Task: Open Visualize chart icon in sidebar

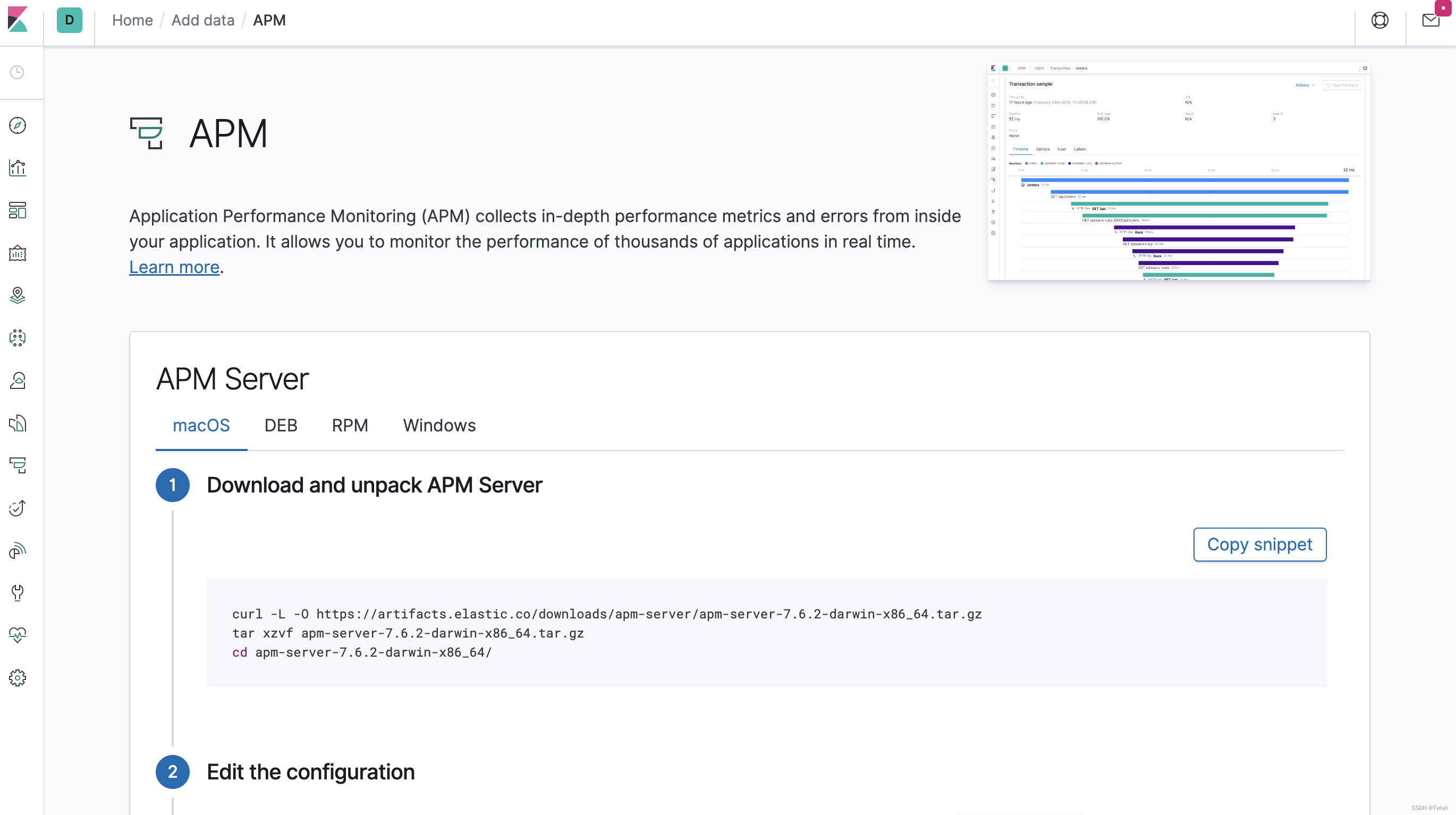Action: click(18, 168)
